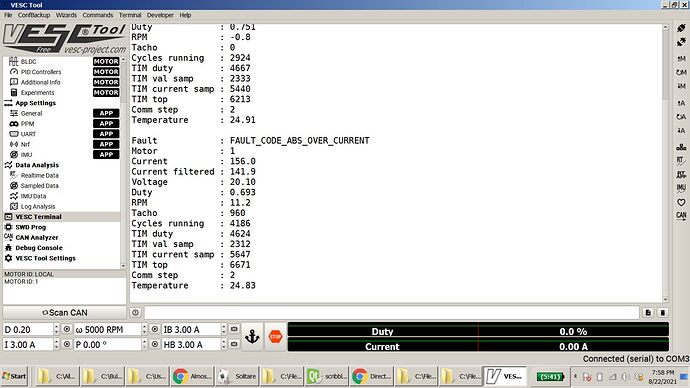The image size is (690, 388).
Task: Click the terminal output vertical scrollbar
Action: tap(665, 163)
